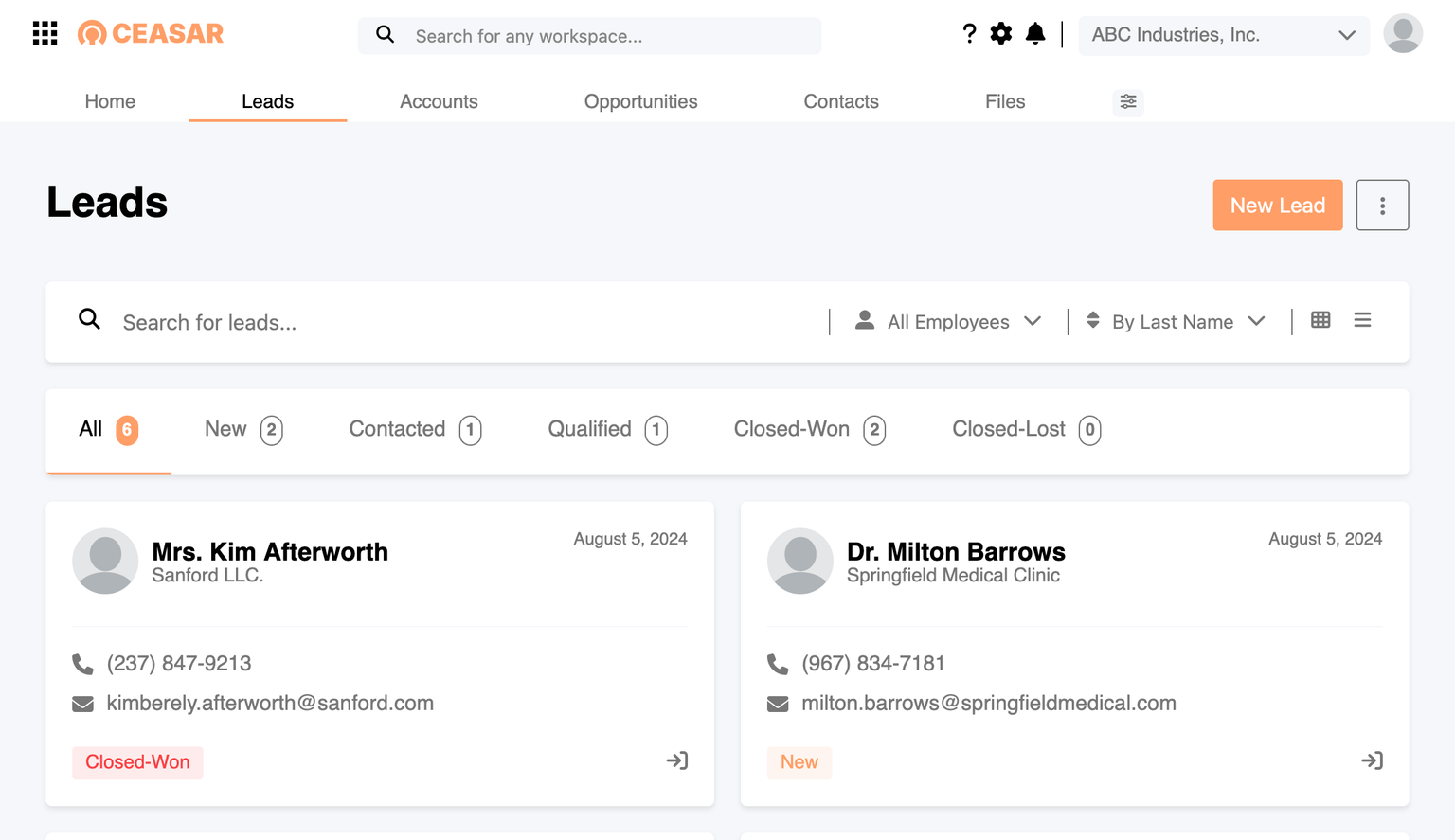Switch leads to list view

coord(1362,320)
